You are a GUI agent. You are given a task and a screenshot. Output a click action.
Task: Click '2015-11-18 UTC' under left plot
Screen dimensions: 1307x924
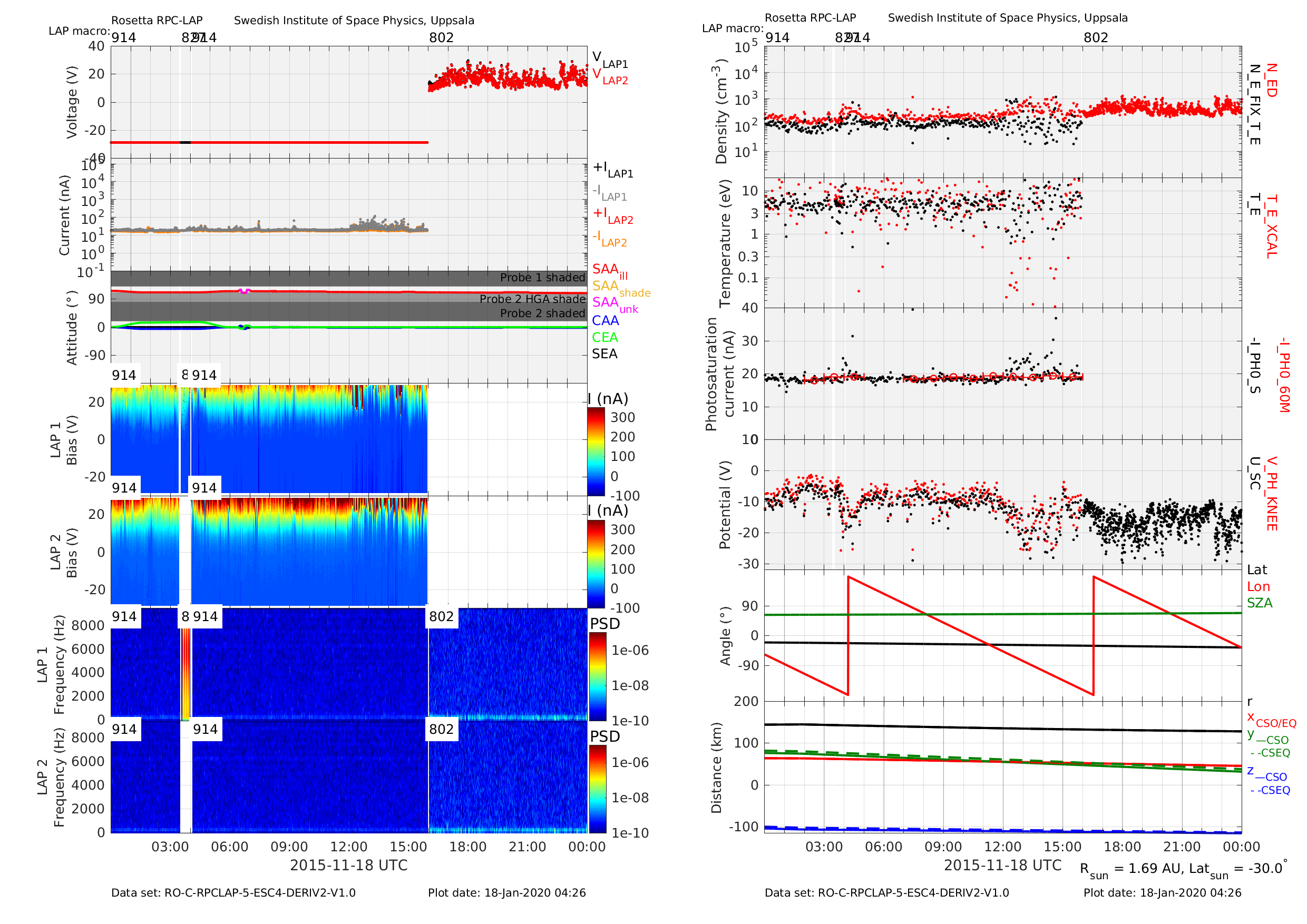[349, 866]
